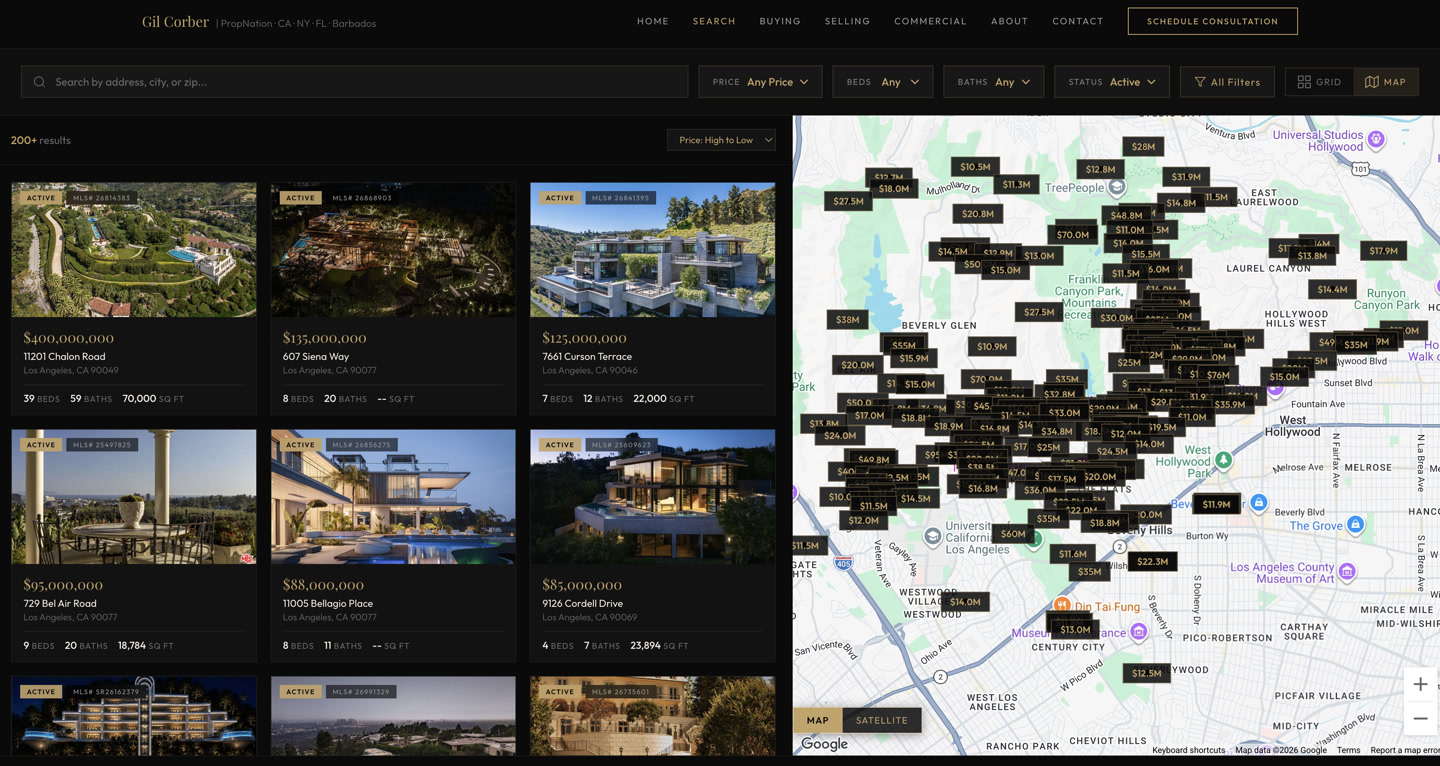Open the About page

pos(1009,21)
